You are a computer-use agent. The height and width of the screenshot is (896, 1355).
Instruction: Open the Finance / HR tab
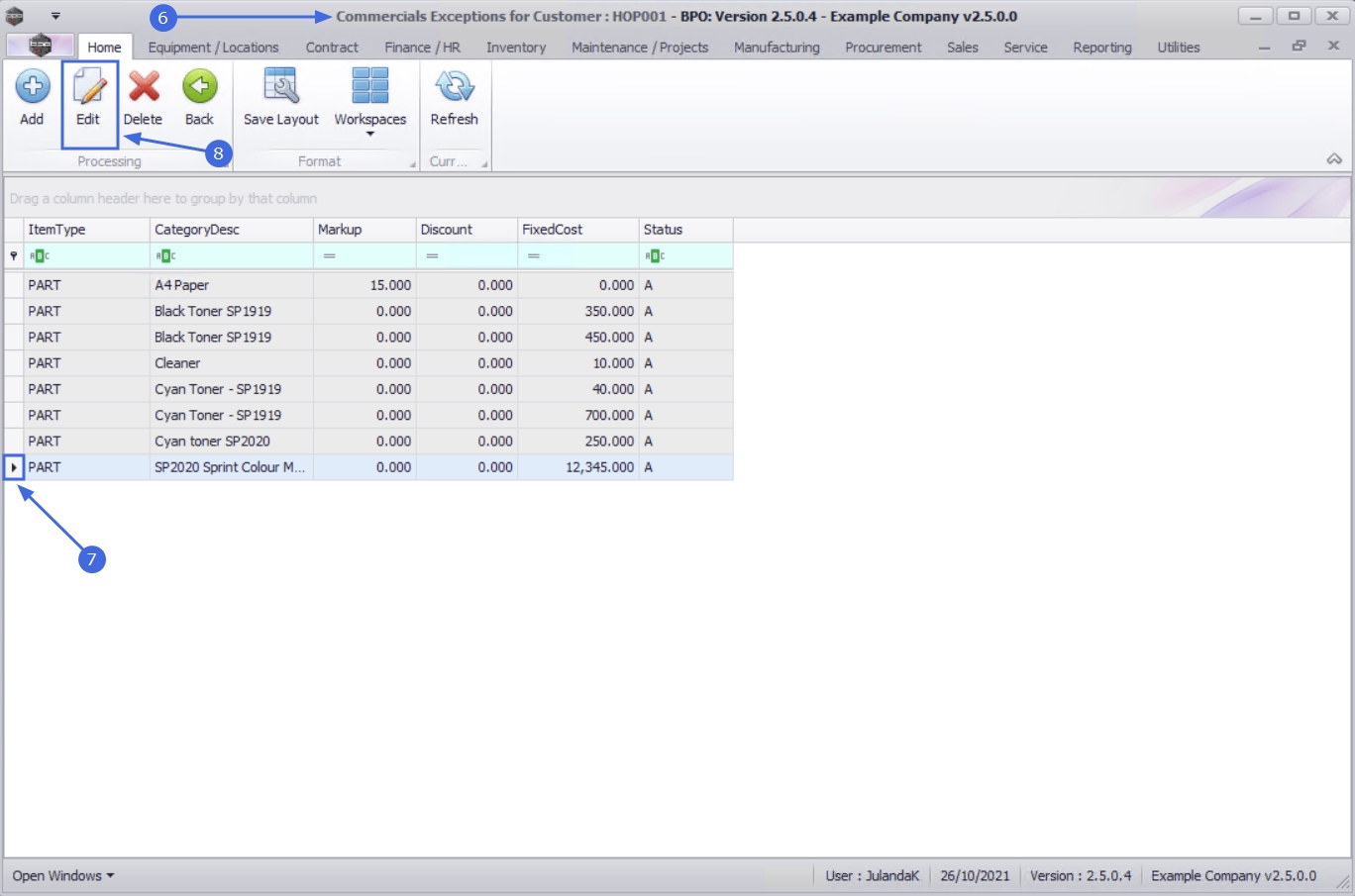(422, 48)
